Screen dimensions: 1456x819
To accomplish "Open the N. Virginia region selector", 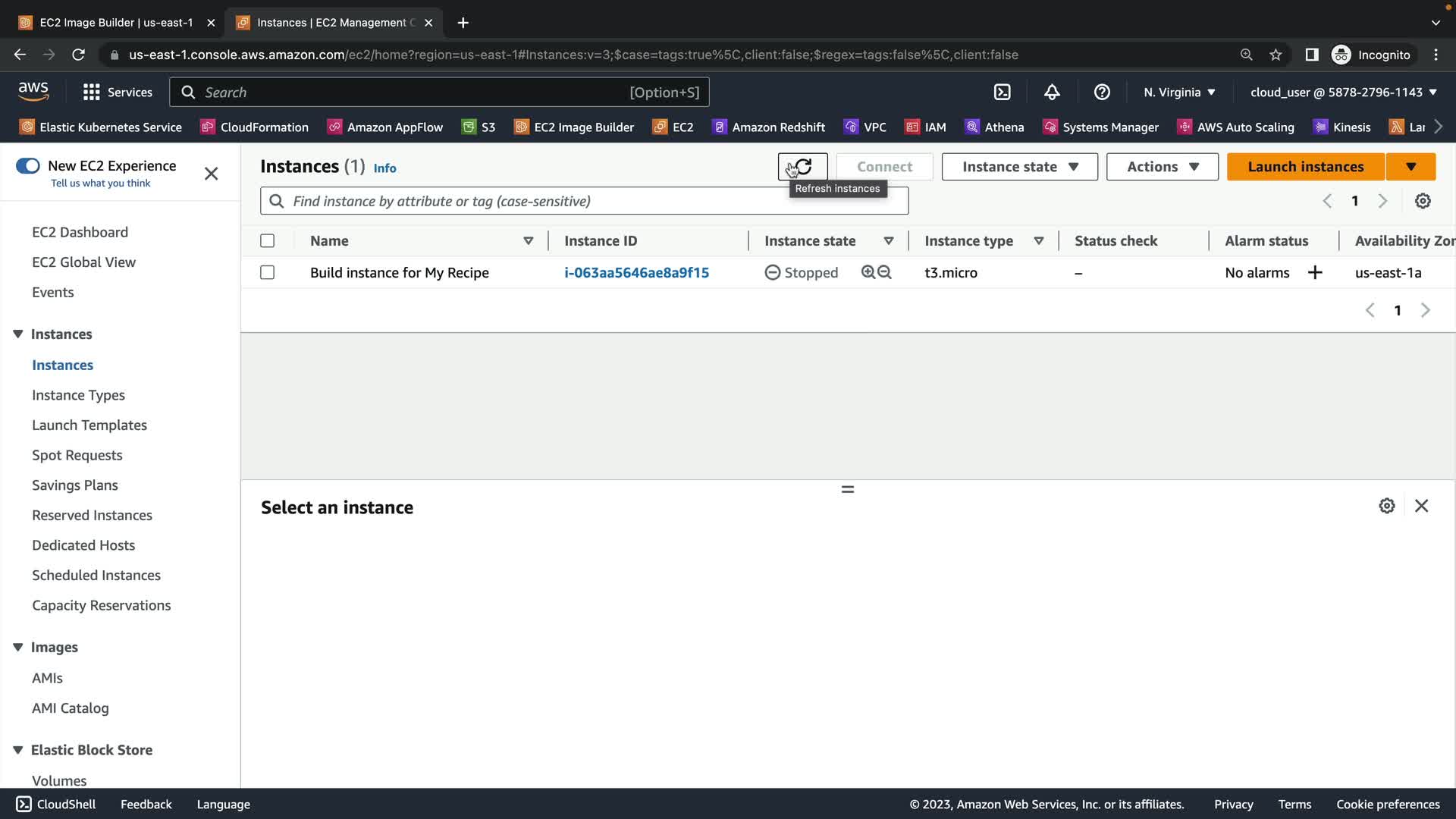I will pyautogui.click(x=1179, y=93).
